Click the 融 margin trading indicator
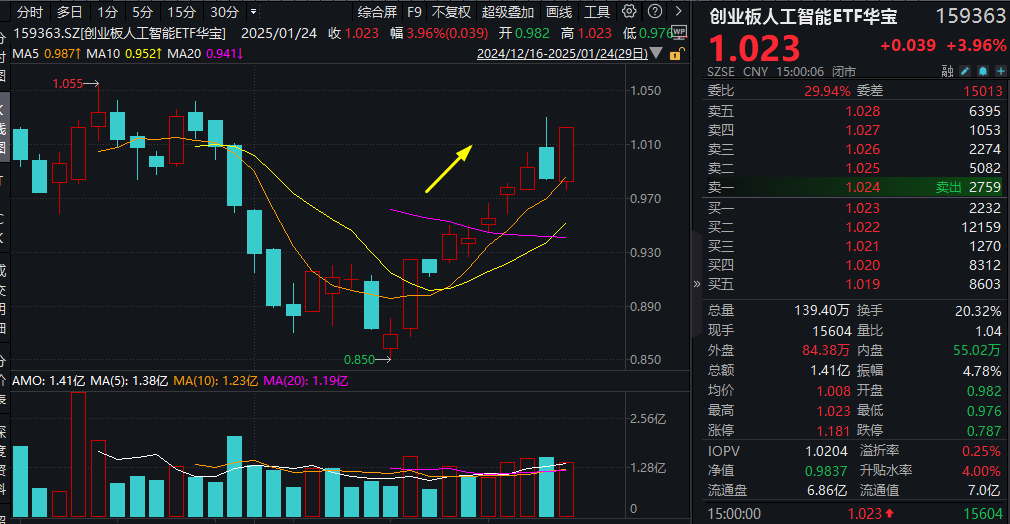This screenshot has height=524, width=1010. pyautogui.click(x=947, y=72)
